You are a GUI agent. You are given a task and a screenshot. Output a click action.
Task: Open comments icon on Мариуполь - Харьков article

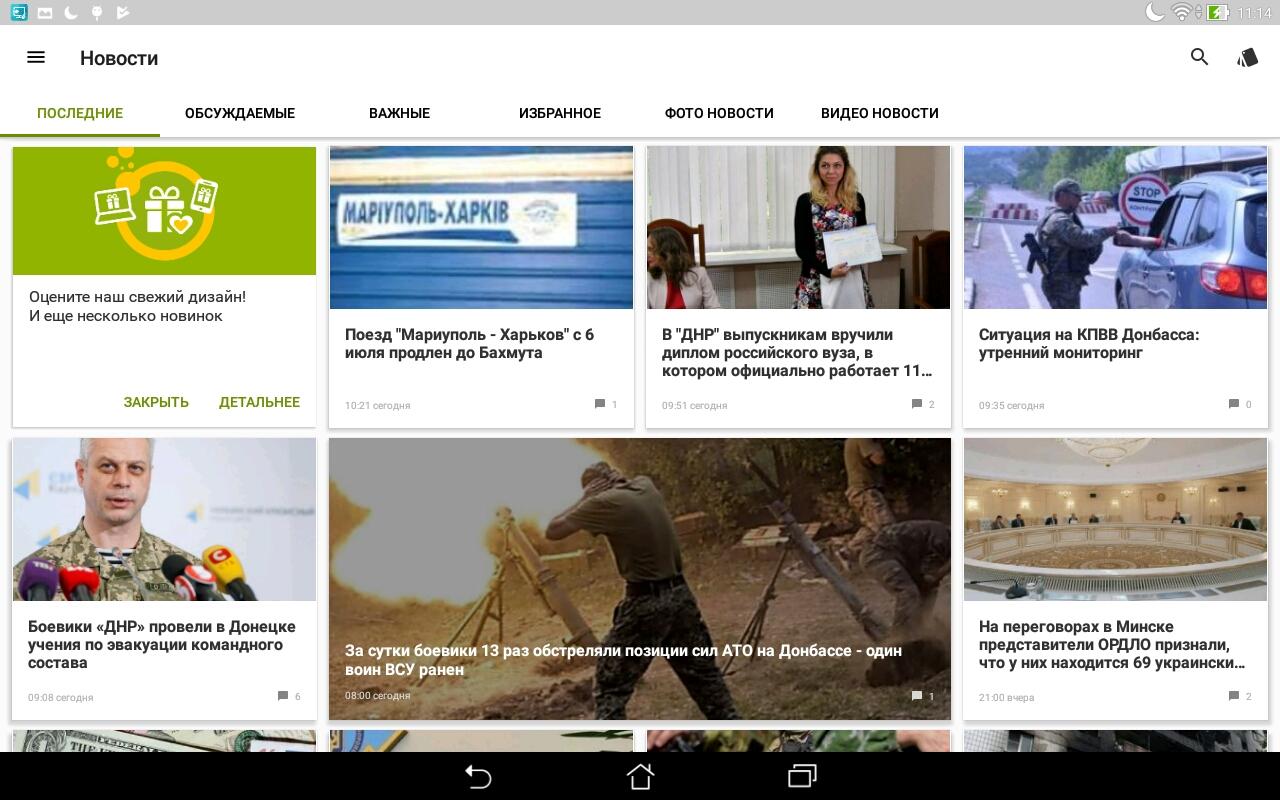[x=600, y=404]
